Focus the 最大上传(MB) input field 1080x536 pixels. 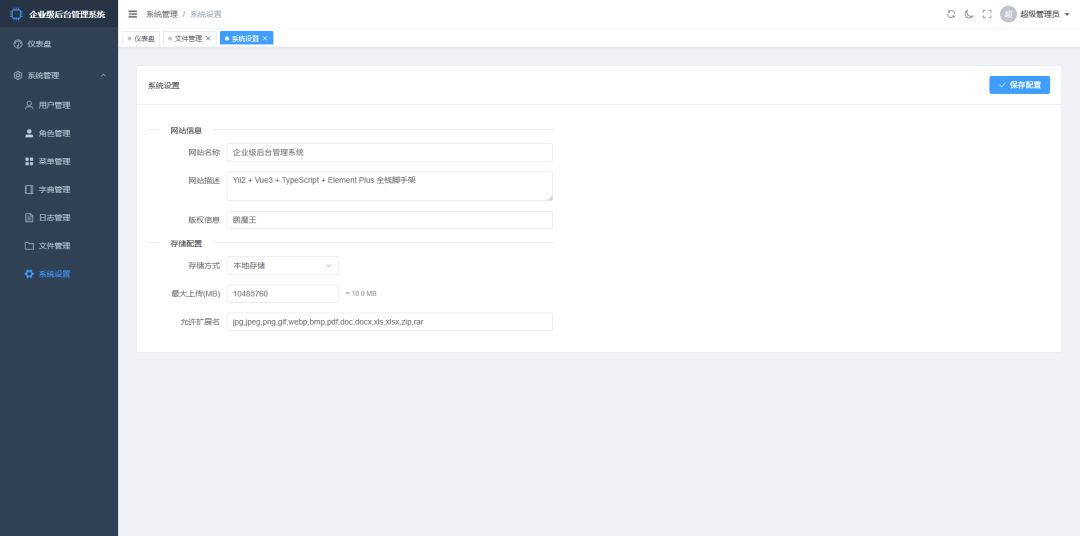(x=282, y=293)
